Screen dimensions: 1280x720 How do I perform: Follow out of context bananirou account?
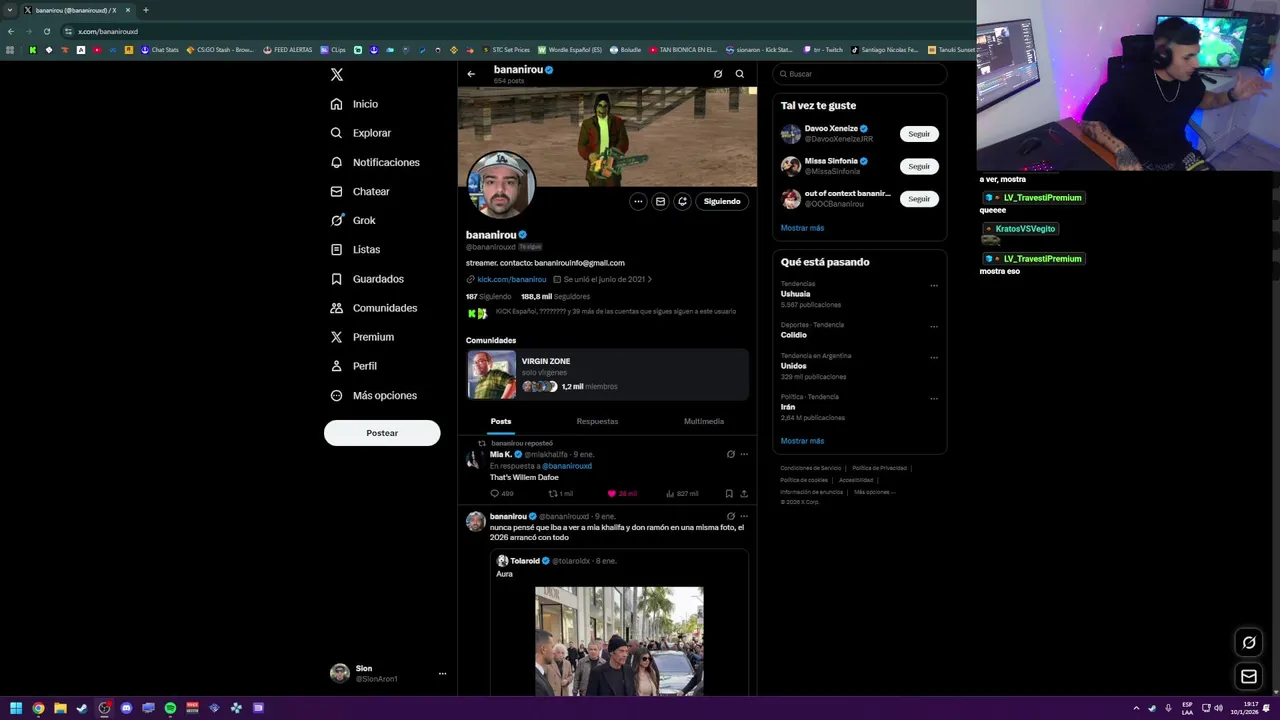pos(919,199)
